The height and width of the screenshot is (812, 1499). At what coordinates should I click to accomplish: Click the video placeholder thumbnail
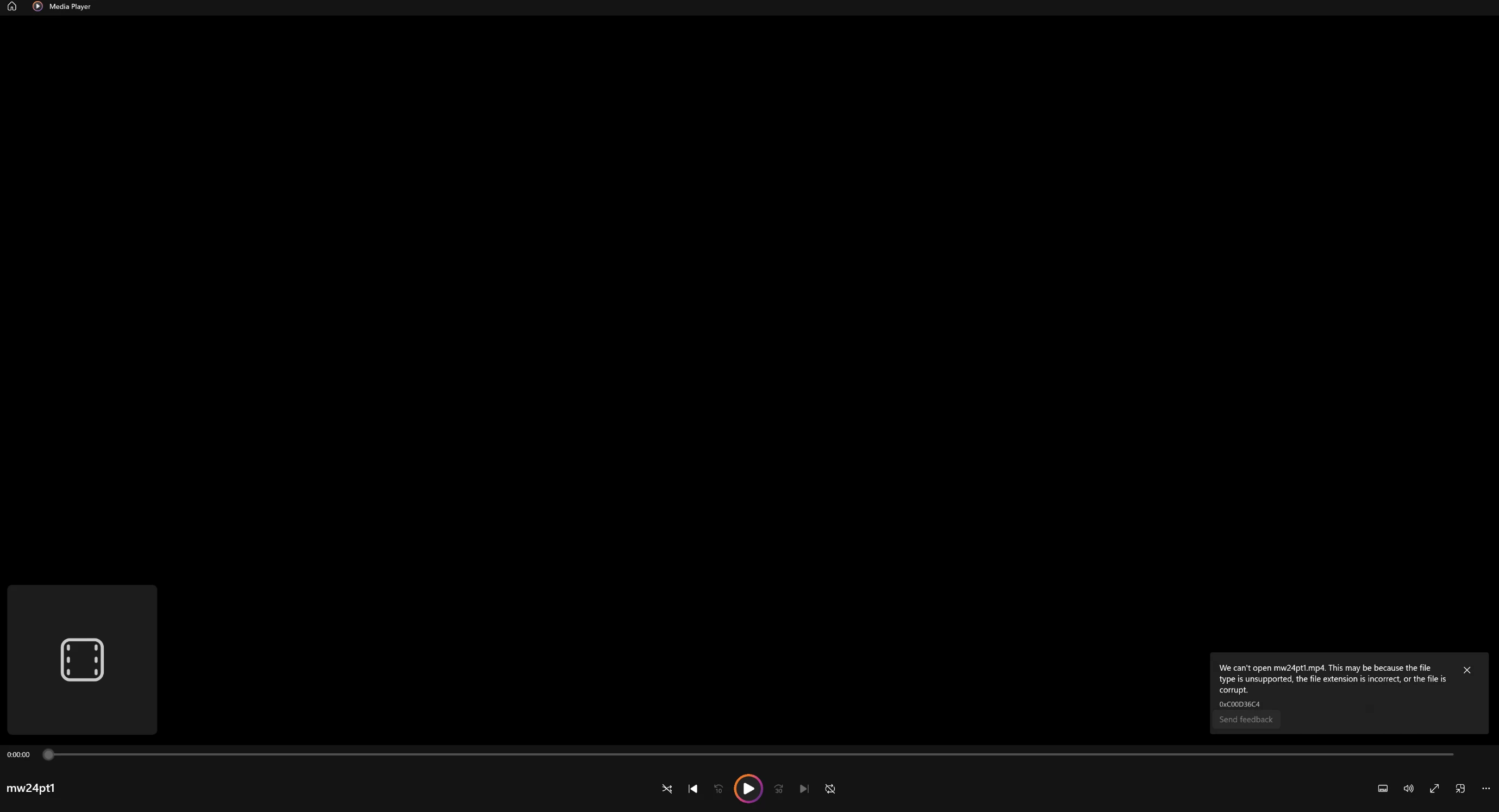[82, 659]
